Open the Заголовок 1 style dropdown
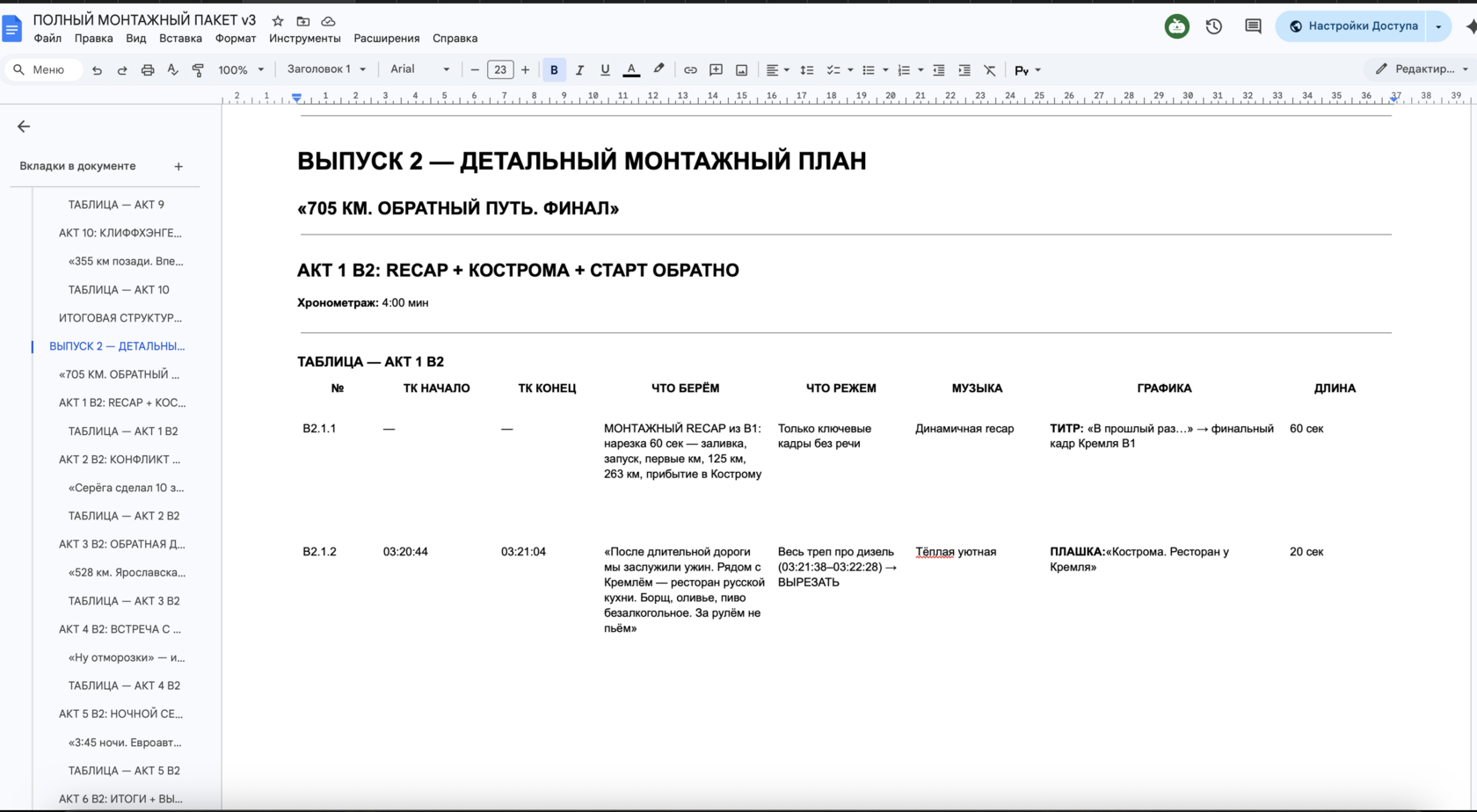Viewport: 1477px width, 812px height. click(325, 69)
